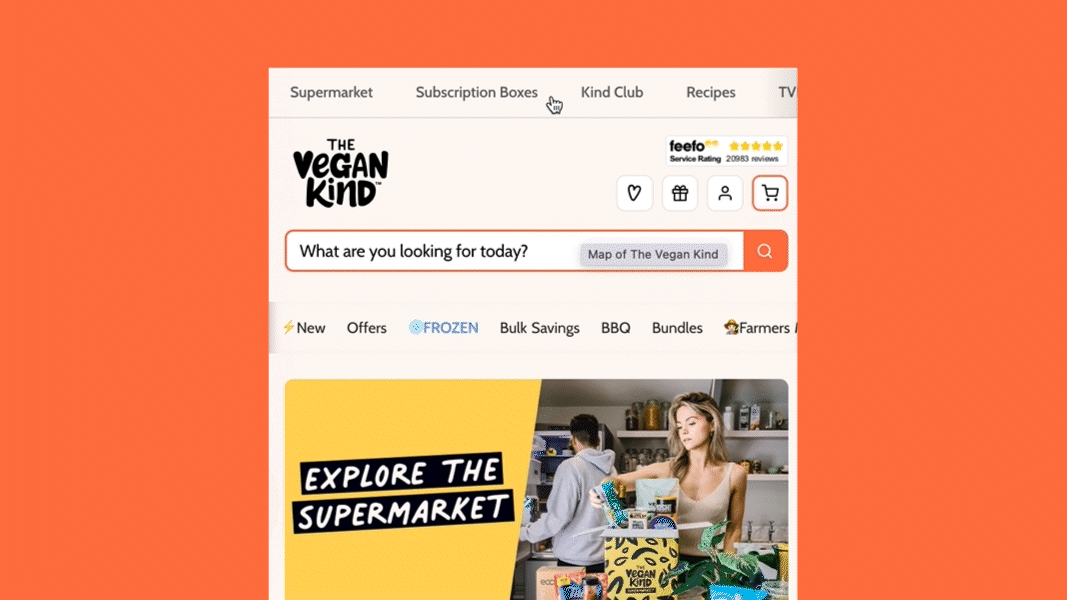
Task: Click the lightning bolt New icon
Action: click(x=289, y=327)
